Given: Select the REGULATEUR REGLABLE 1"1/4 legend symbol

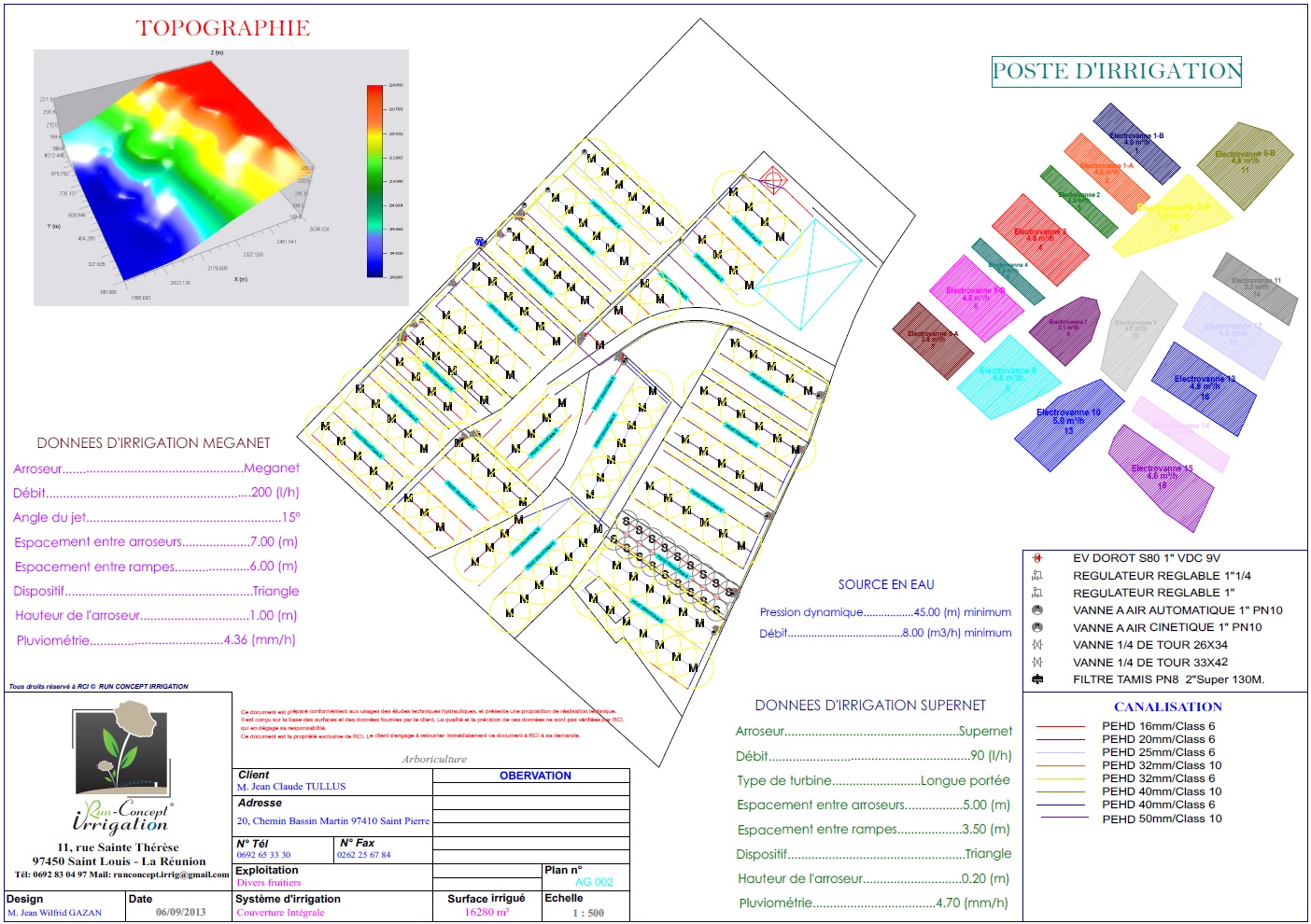Looking at the screenshot, I should coord(1037,576).
